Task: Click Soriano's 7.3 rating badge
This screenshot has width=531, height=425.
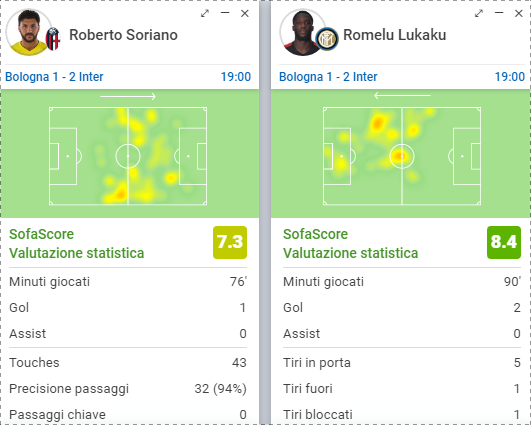Action: pyautogui.click(x=230, y=242)
